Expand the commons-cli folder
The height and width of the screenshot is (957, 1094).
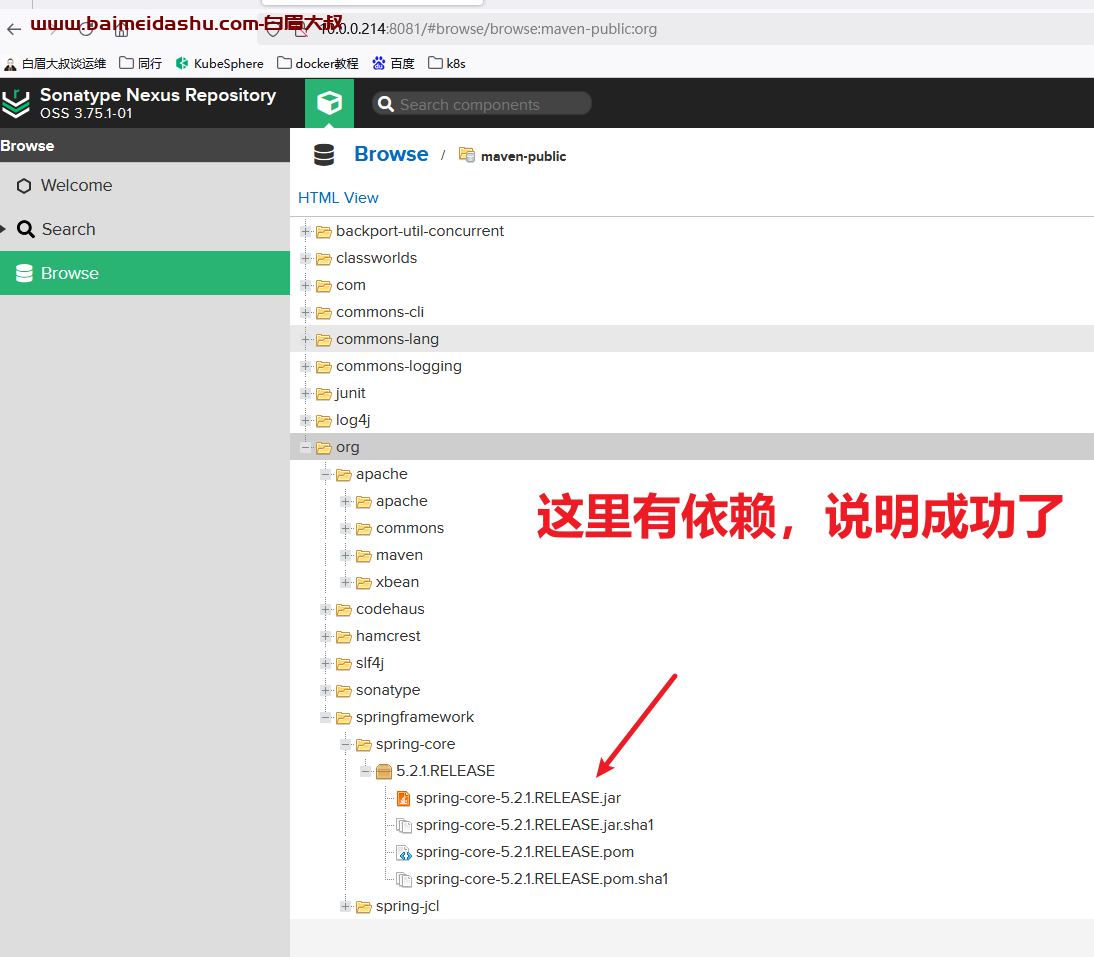tap(306, 312)
